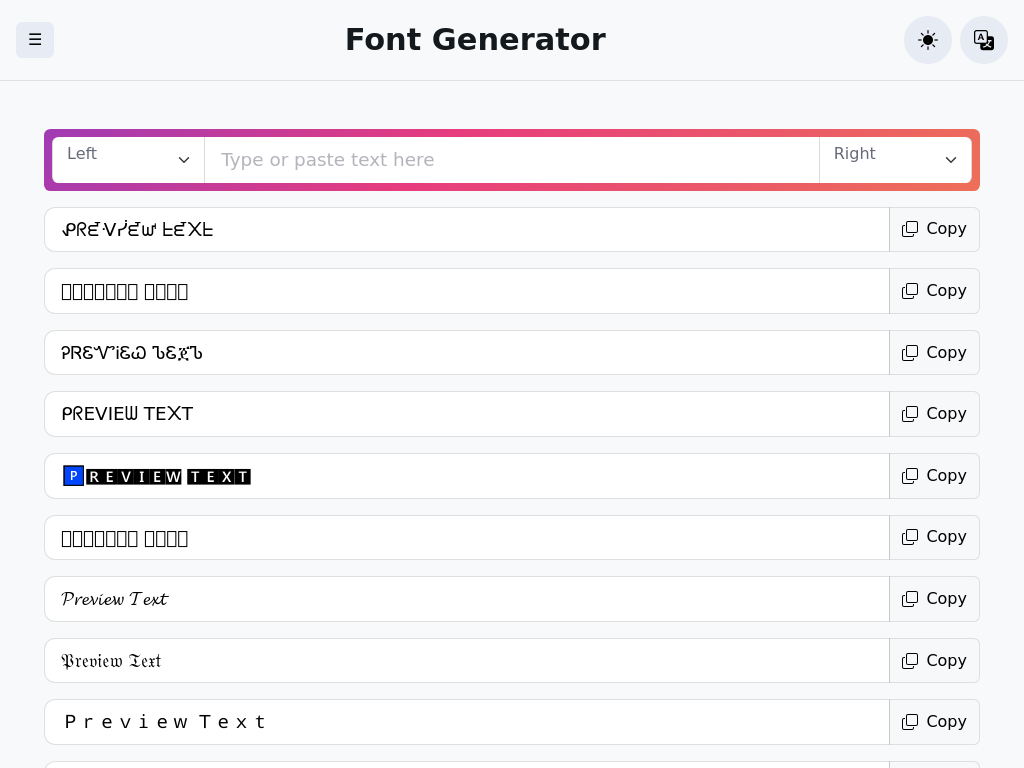Copy the first stylized PREVIEW TEXT row

pyautogui.click(x=934, y=229)
